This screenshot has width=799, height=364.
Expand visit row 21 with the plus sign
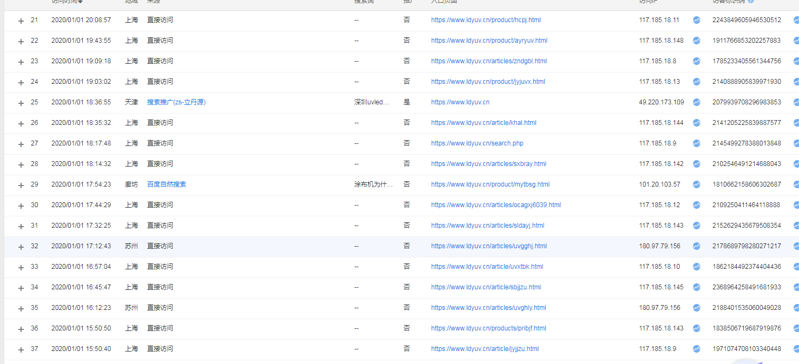21,21
